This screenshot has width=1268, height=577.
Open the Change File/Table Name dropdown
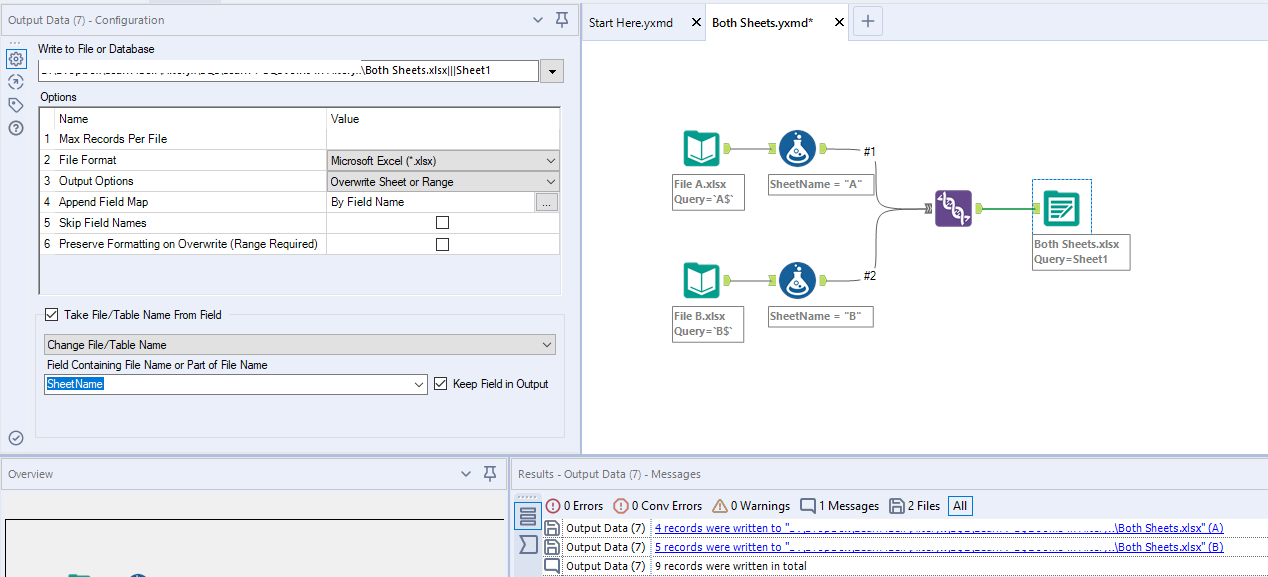point(300,345)
